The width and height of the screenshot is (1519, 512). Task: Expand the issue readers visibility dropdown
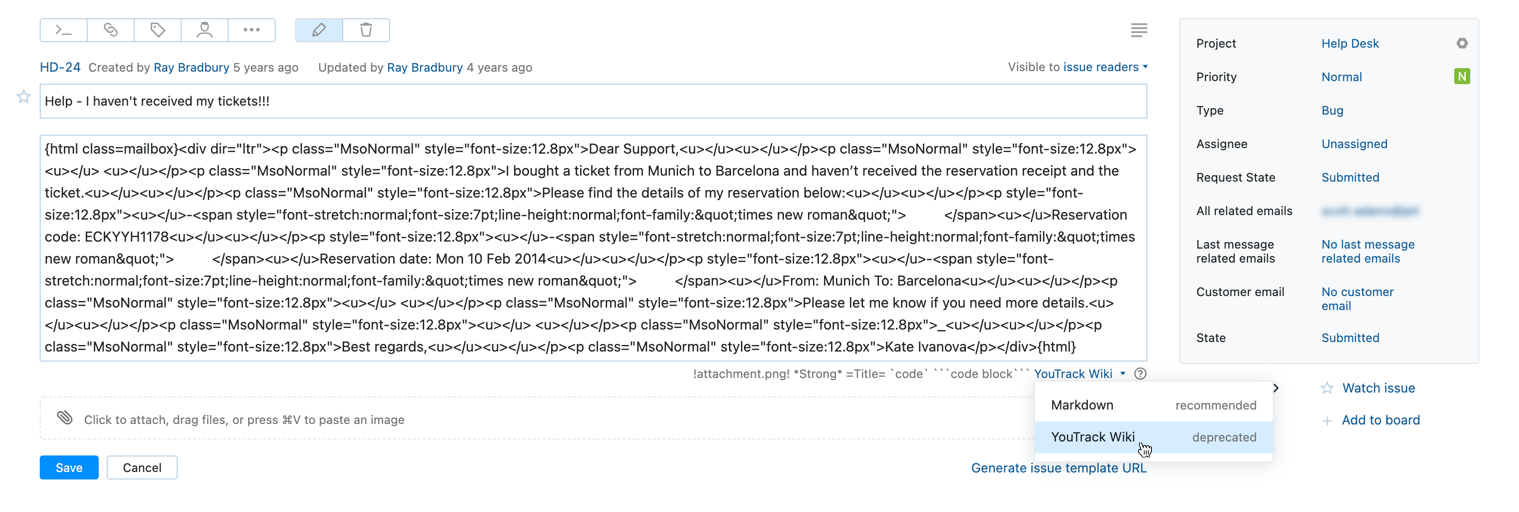pyautogui.click(x=1105, y=67)
